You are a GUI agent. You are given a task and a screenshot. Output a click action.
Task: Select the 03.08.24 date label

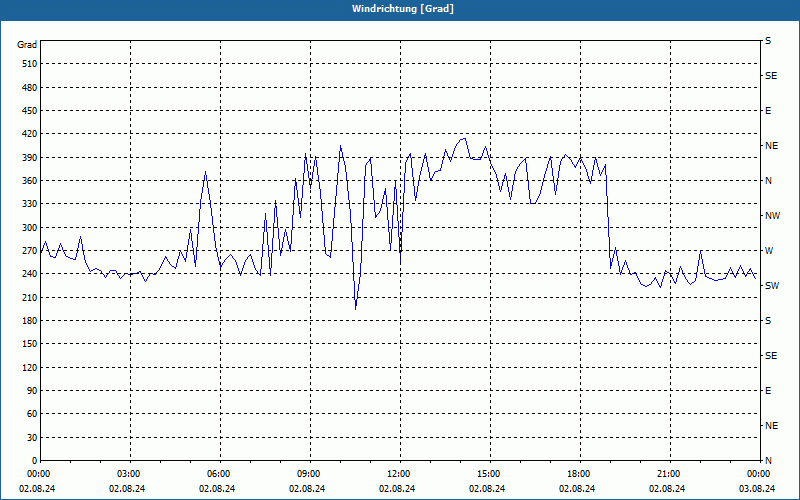pyautogui.click(x=757, y=489)
